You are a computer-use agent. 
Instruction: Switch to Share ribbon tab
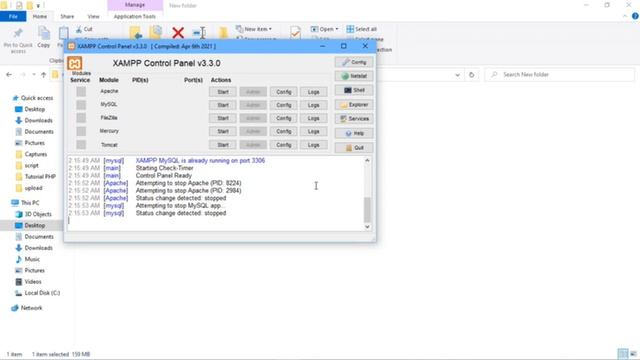[x=67, y=16]
